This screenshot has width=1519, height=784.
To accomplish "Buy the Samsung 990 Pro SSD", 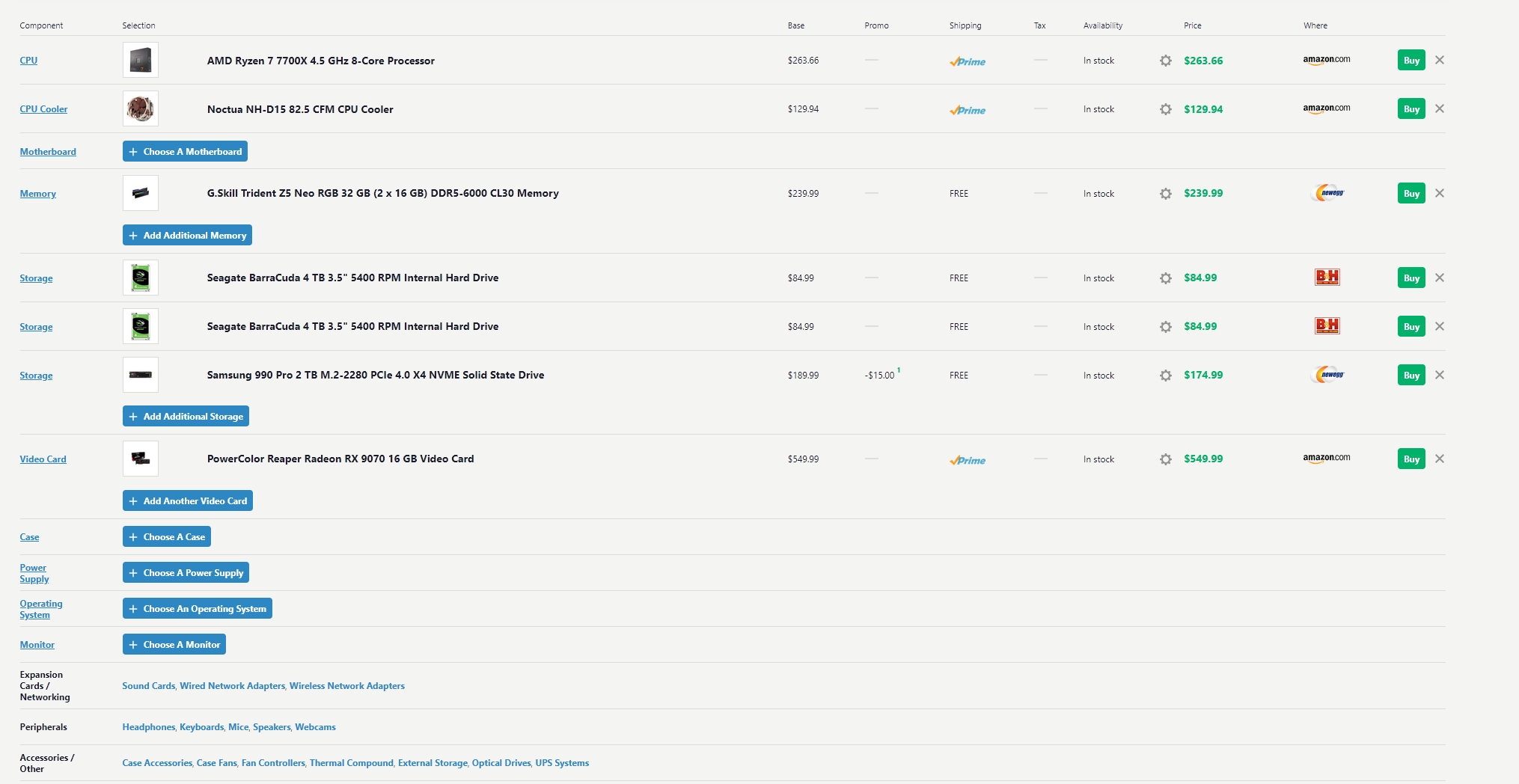I will click(x=1411, y=375).
